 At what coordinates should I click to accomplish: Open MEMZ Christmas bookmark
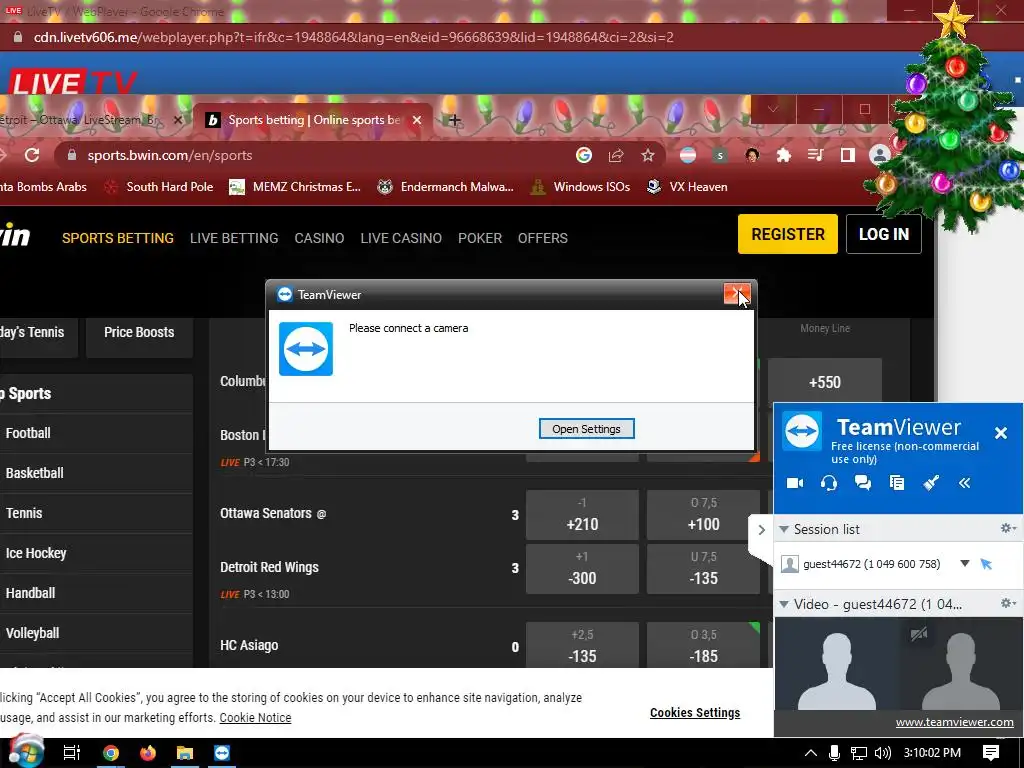[295, 187]
